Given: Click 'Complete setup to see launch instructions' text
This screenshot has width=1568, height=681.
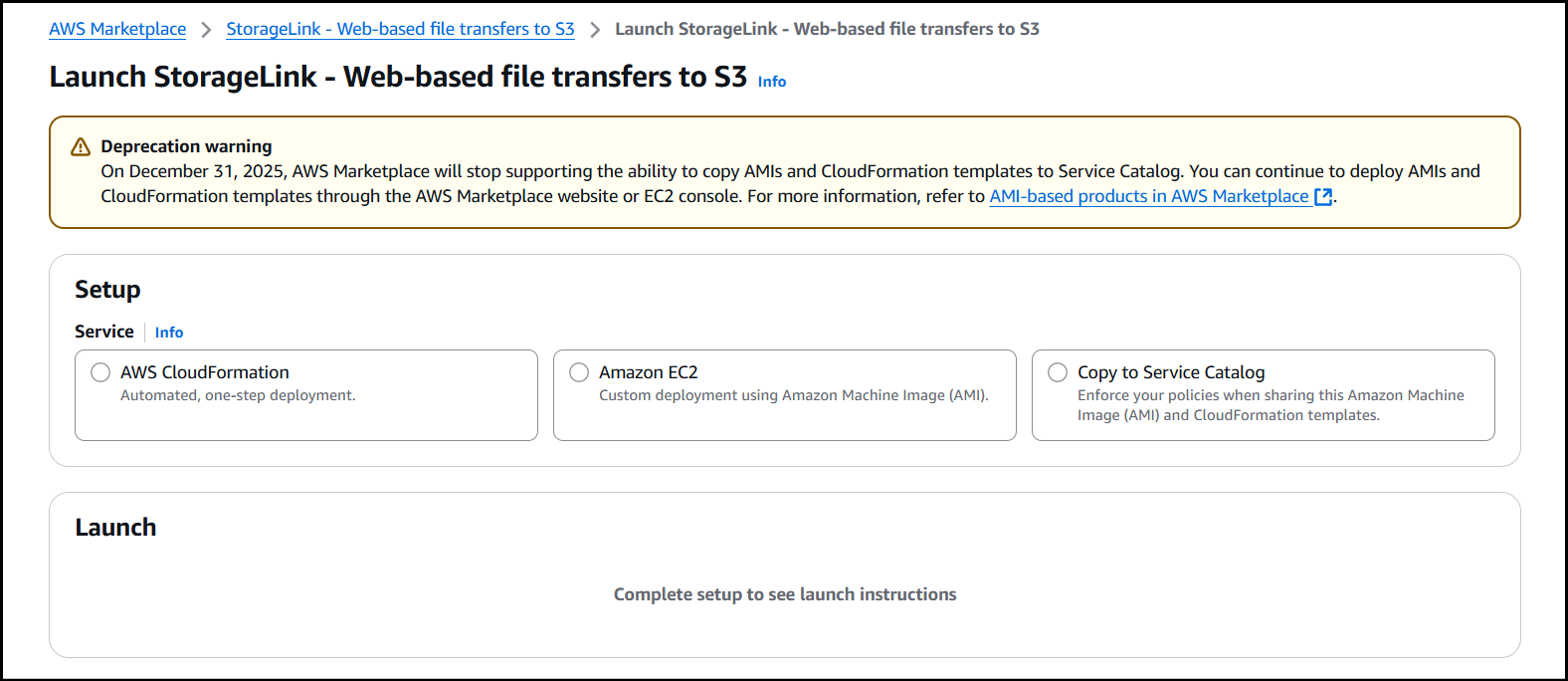Looking at the screenshot, I should (784, 594).
